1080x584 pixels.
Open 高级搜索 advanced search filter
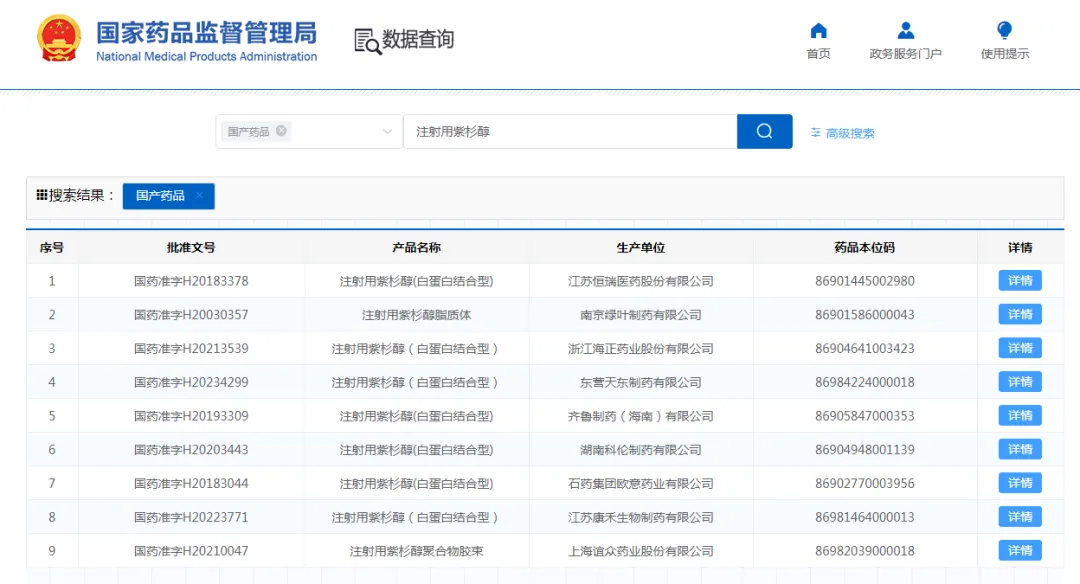(x=842, y=133)
